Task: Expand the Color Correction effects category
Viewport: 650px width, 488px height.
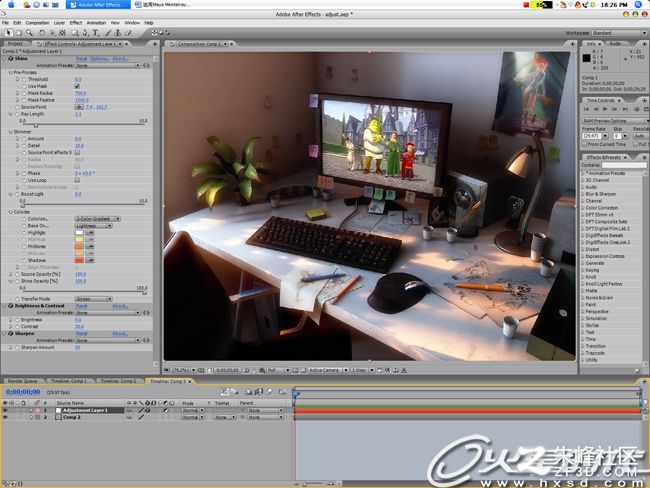Action: (583, 208)
